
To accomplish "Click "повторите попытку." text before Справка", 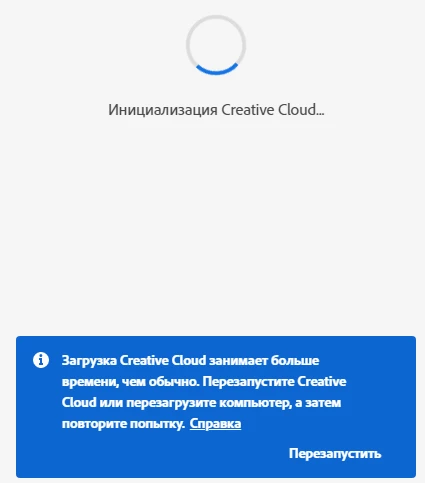I will 123,424.
